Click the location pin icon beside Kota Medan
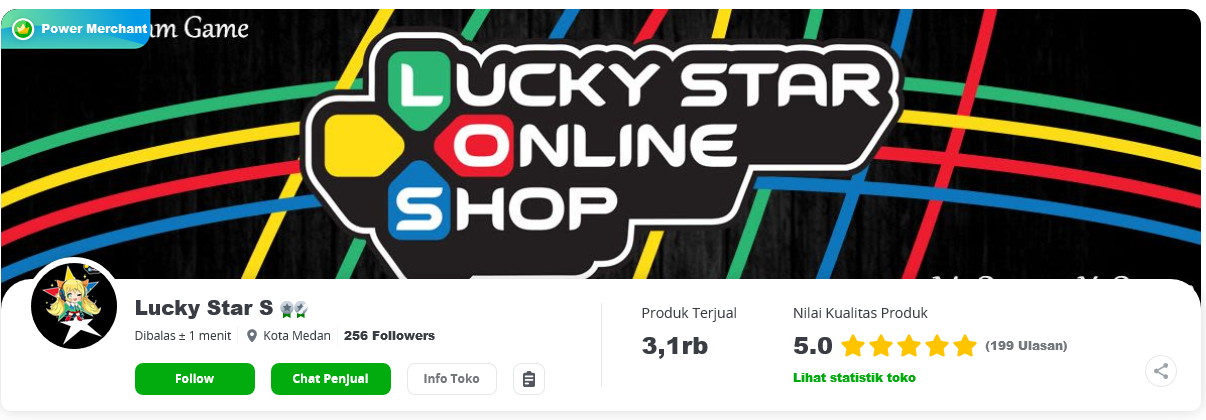This screenshot has width=1206, height=420. coord(252,336)
